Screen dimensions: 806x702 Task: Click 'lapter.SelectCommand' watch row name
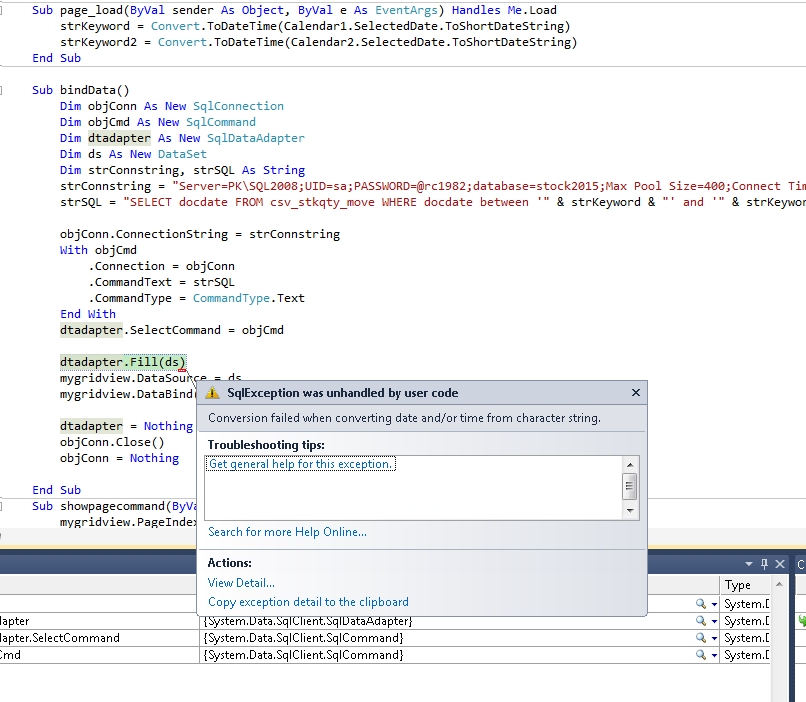point(60,638)
